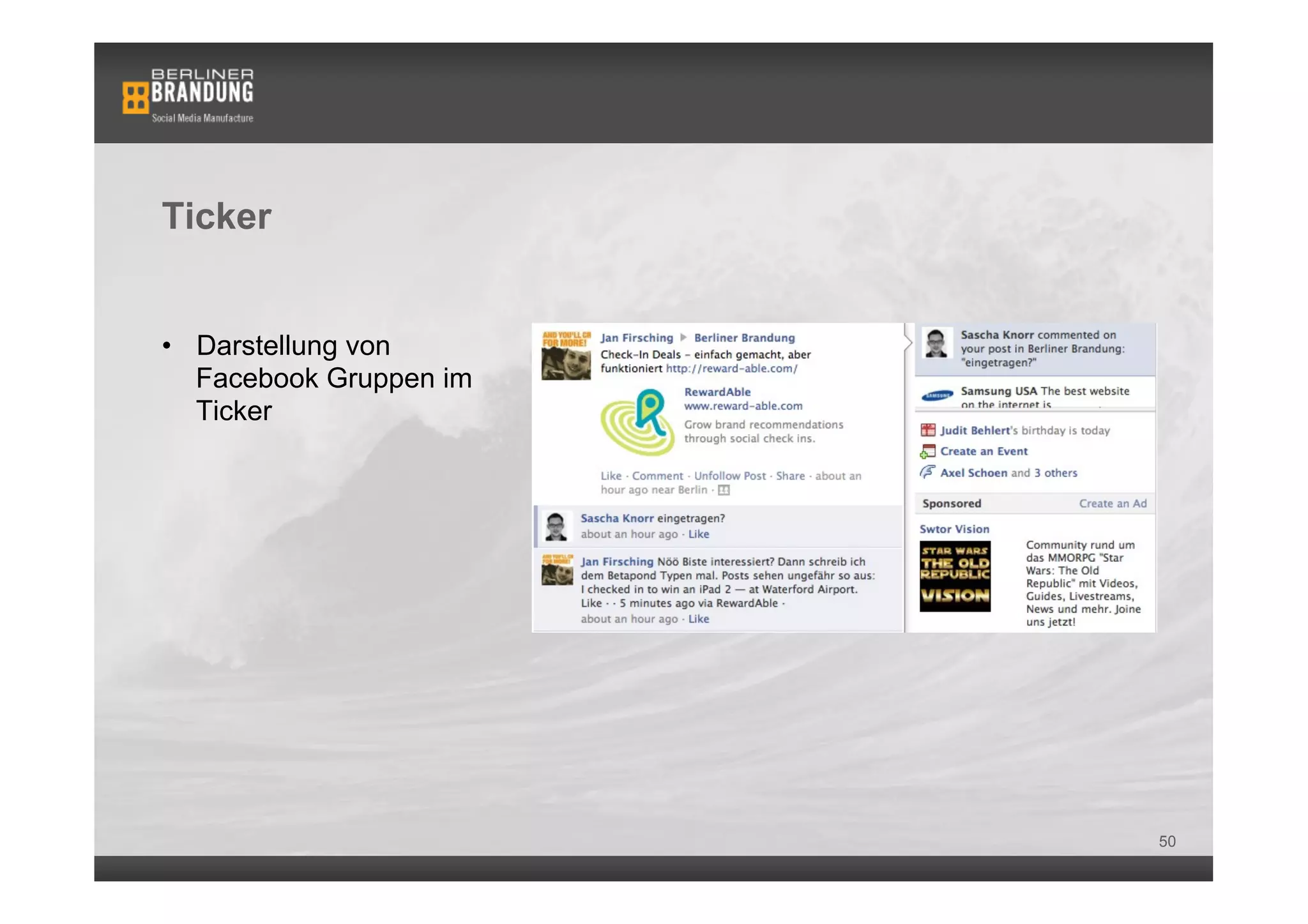This screenshot has height=924, width=1308.
Task: Open the Sascha Knorr ticker notification
Action: (1035, 349)
